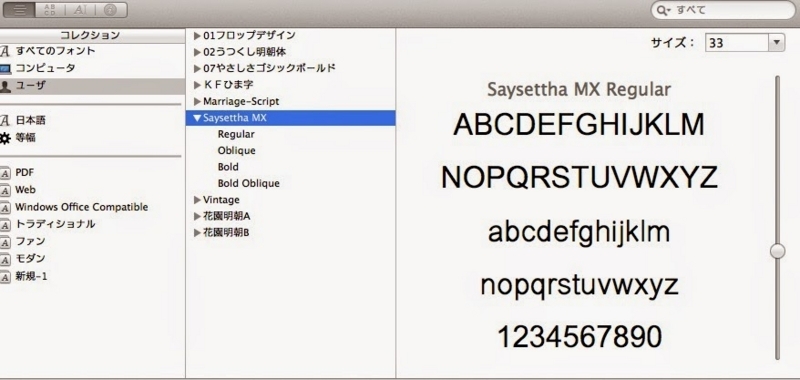
Task: Expand the 02うつくし明朝体 font family
Action: pos(197,53)
